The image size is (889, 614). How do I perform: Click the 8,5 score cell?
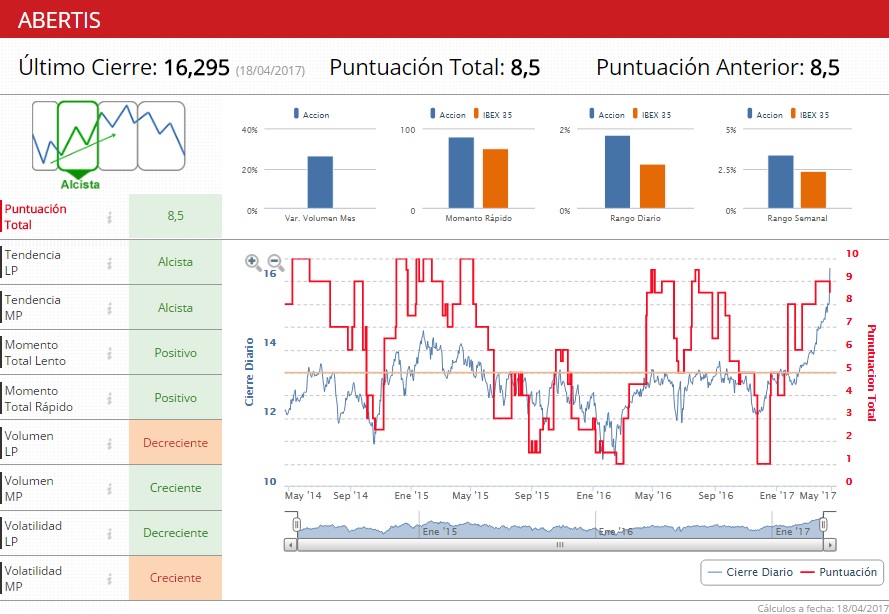175,216
